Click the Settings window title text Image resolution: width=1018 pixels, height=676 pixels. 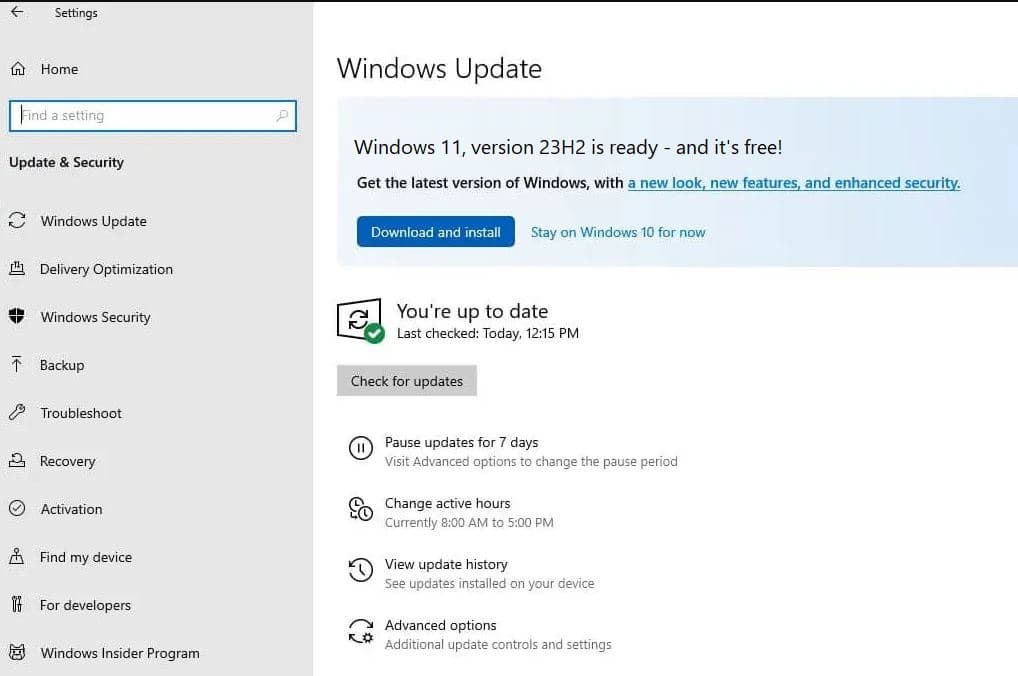(x=76, y=13)
